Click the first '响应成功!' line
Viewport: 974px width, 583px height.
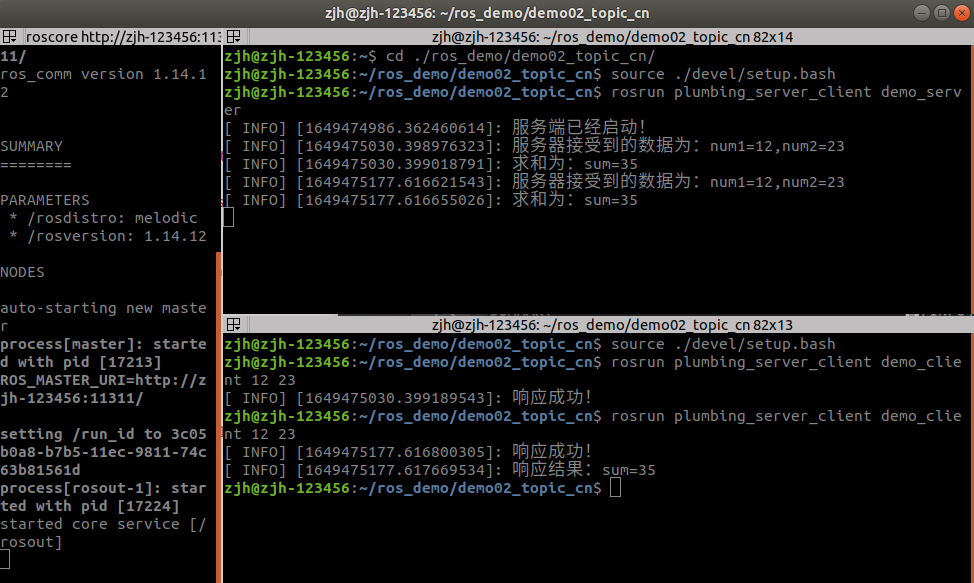[408, 397]
